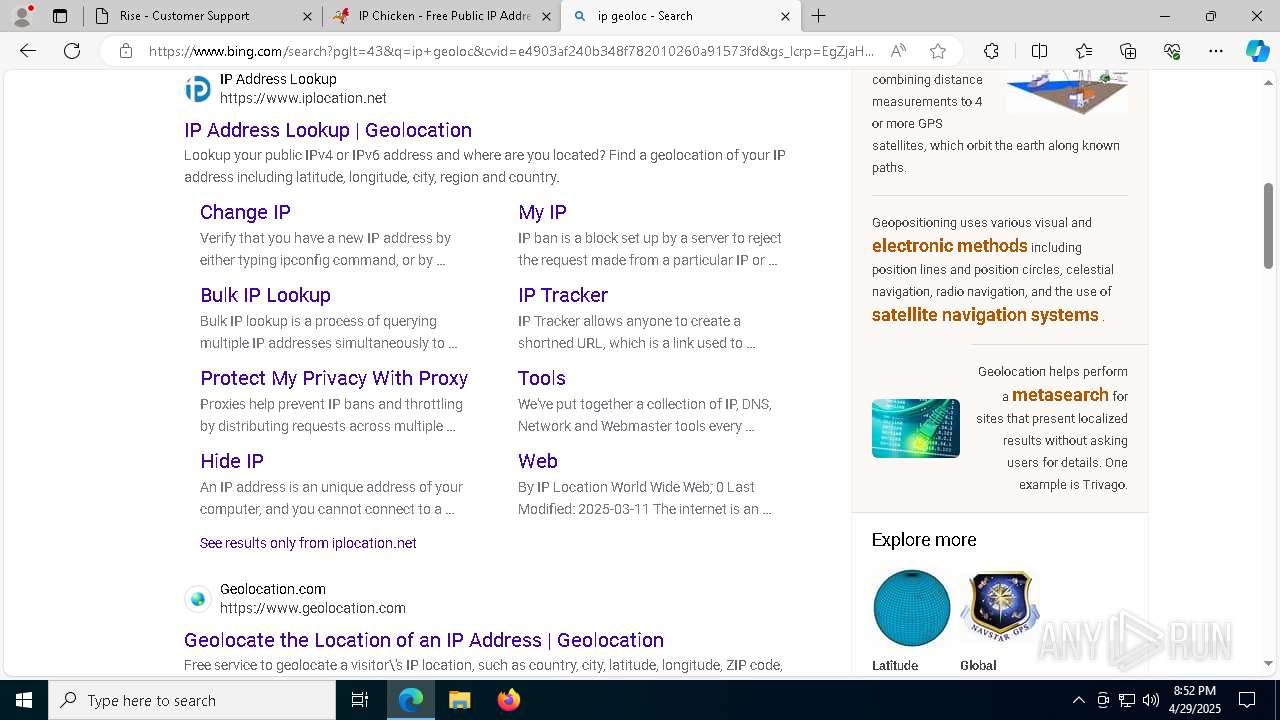1280x720 pixels.
Task: Click the page vertical scrollbar thumb
Action: click(x=1268, y=225)
